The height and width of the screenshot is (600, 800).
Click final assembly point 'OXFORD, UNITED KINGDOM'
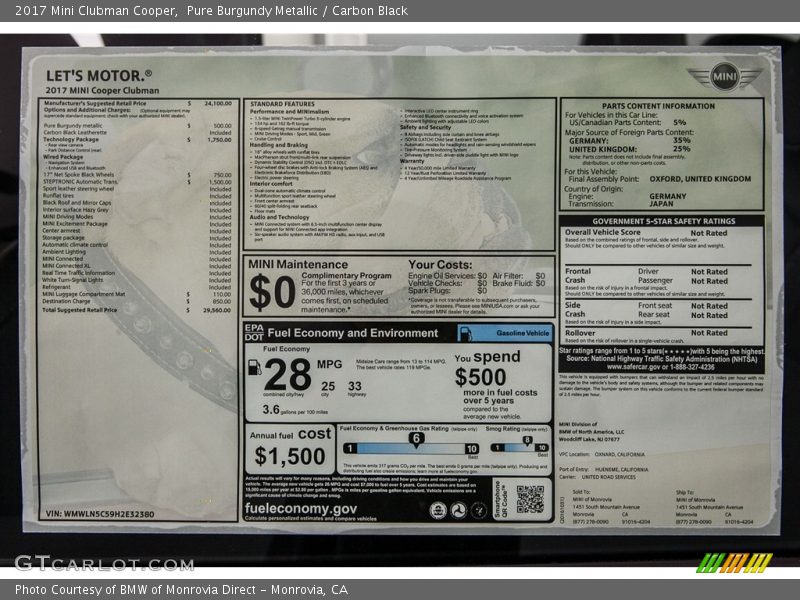pyautogui.click(x=700, y=179)
